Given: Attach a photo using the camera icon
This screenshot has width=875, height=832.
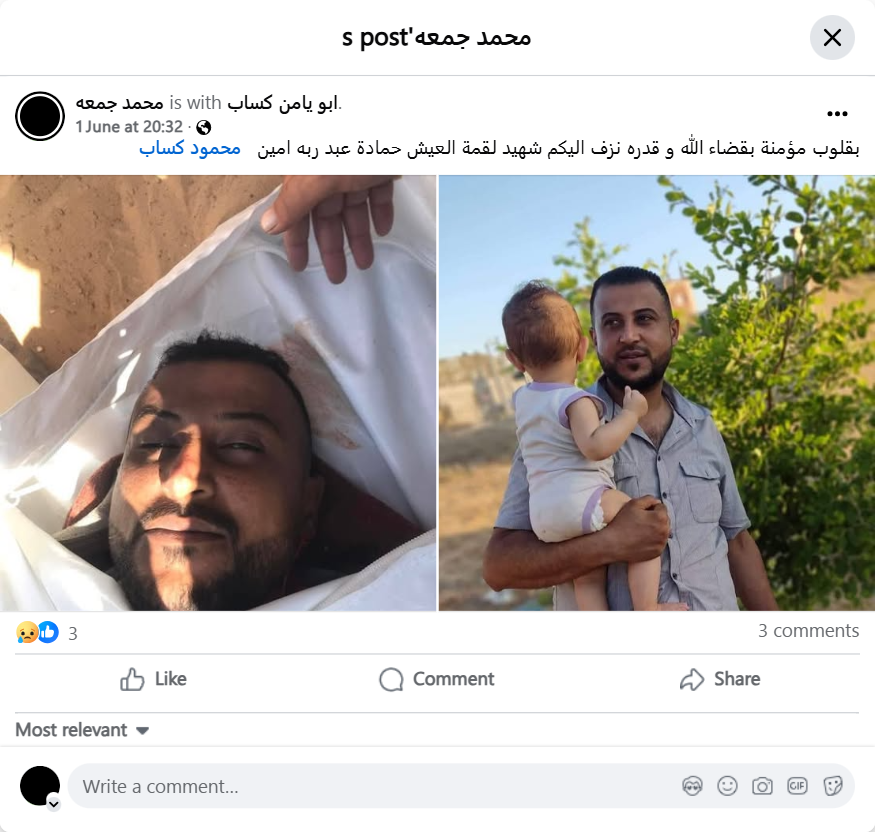Looking at the screenshot, I should click(762, 786).
